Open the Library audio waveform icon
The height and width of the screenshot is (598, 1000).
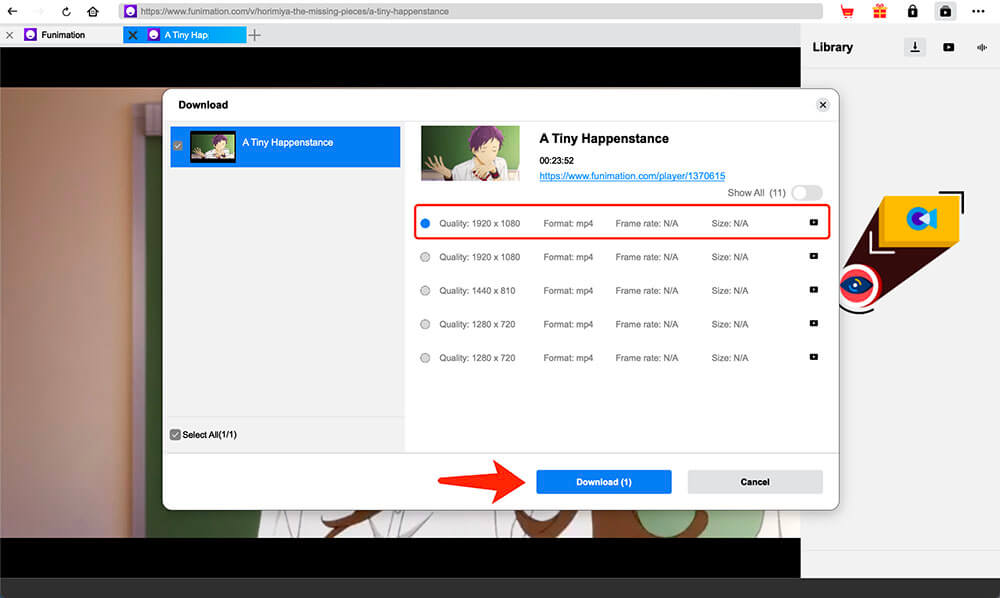(981, 47)
